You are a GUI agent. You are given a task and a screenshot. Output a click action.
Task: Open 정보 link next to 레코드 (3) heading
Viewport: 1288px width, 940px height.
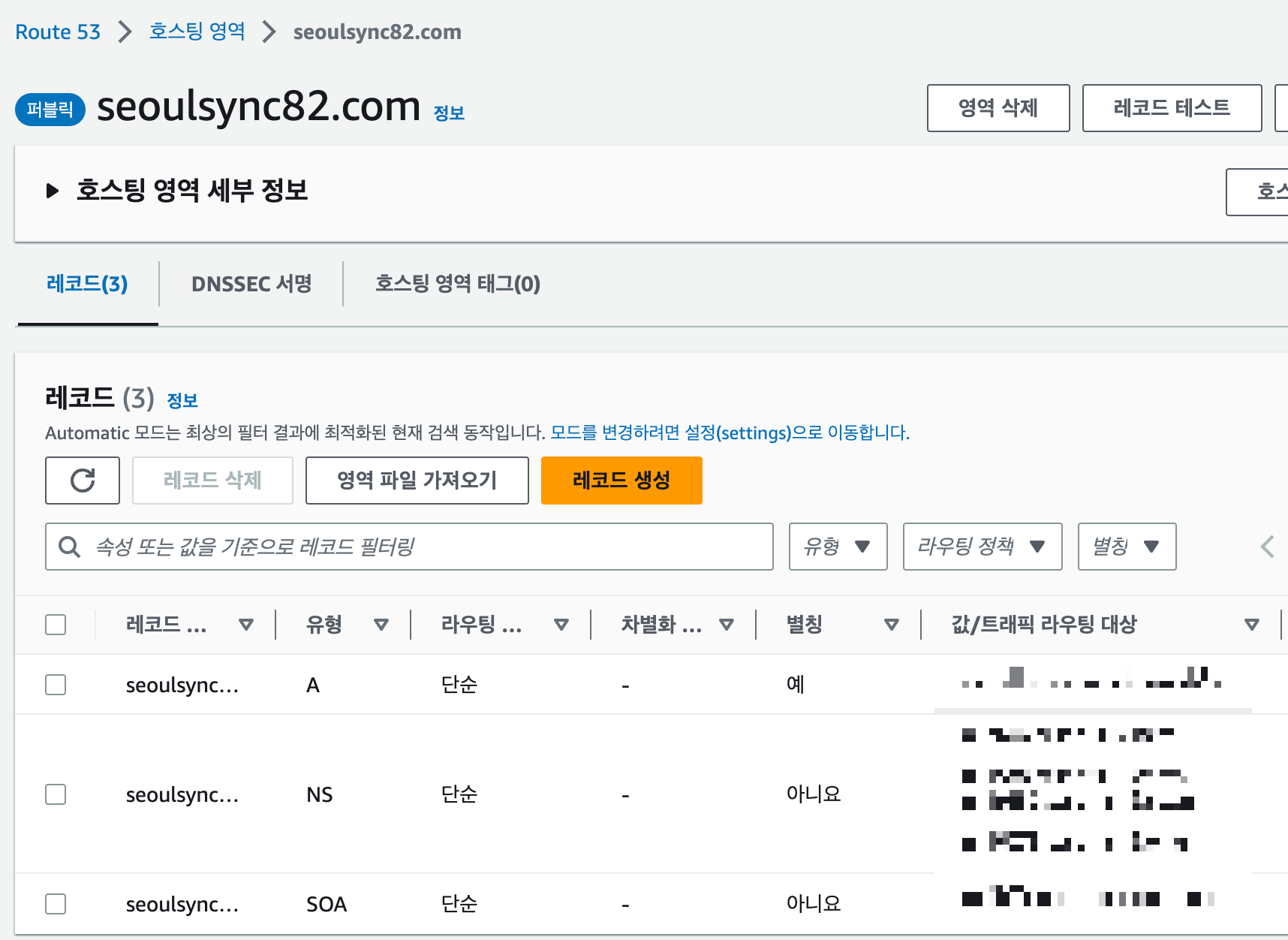[x=182, y=401]
